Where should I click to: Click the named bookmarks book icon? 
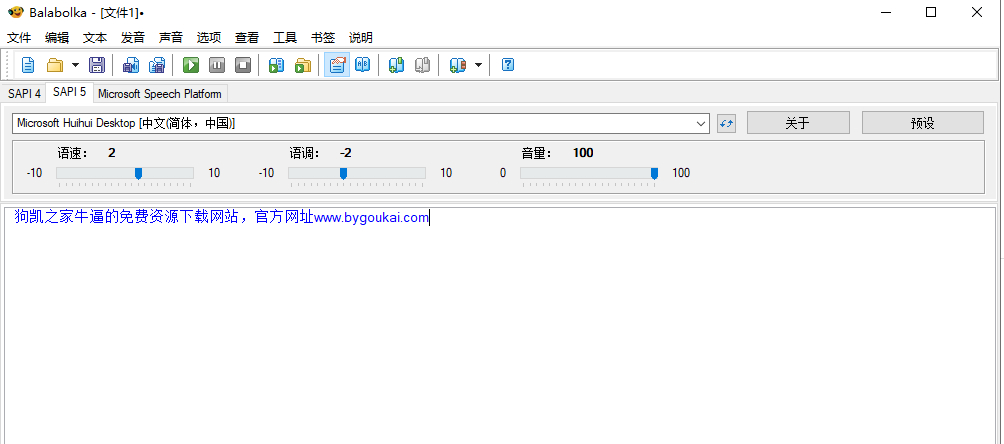pyautogui.click(x=457, y=65)
